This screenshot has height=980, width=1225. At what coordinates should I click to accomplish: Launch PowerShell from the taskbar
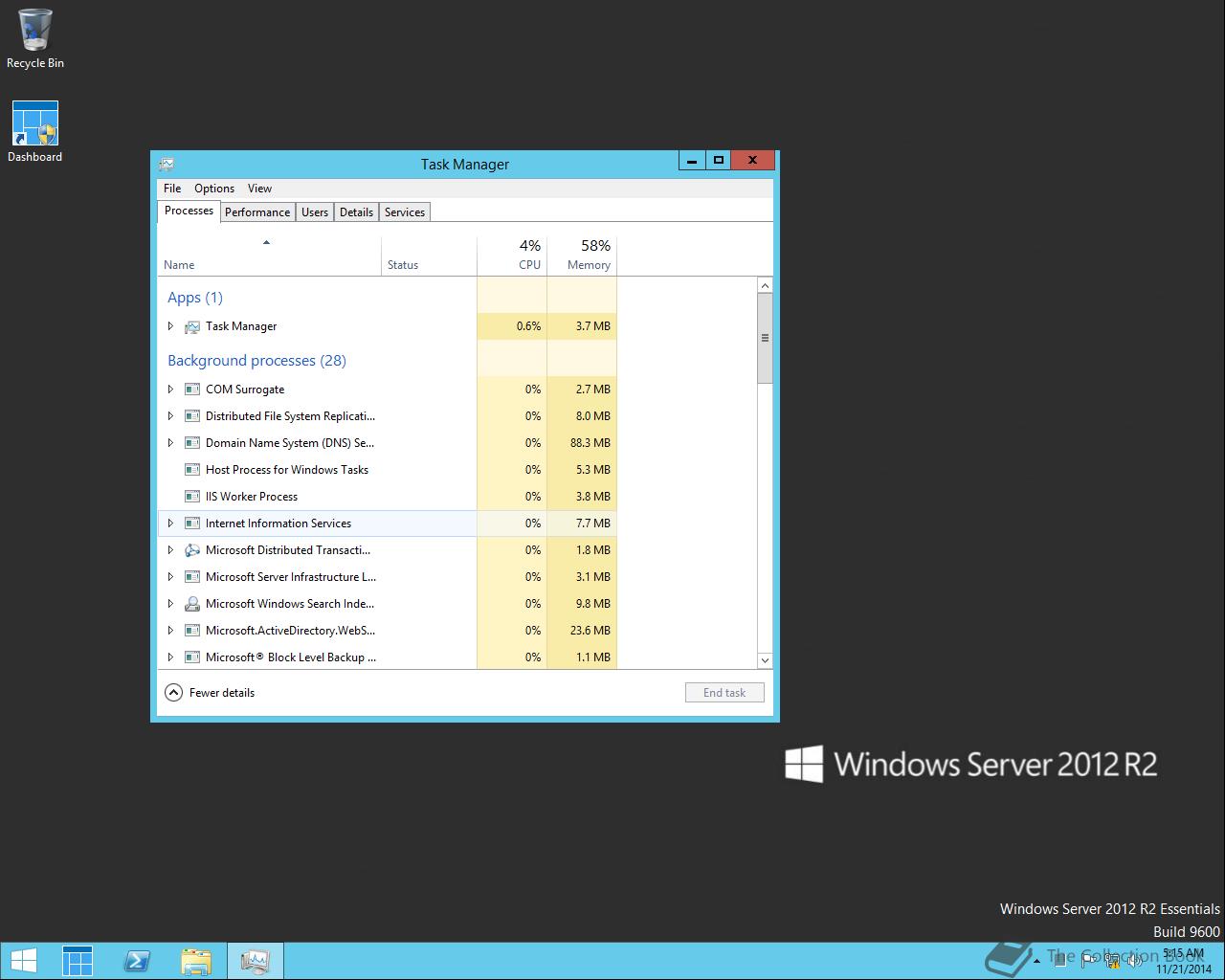(x=137, y=961)
